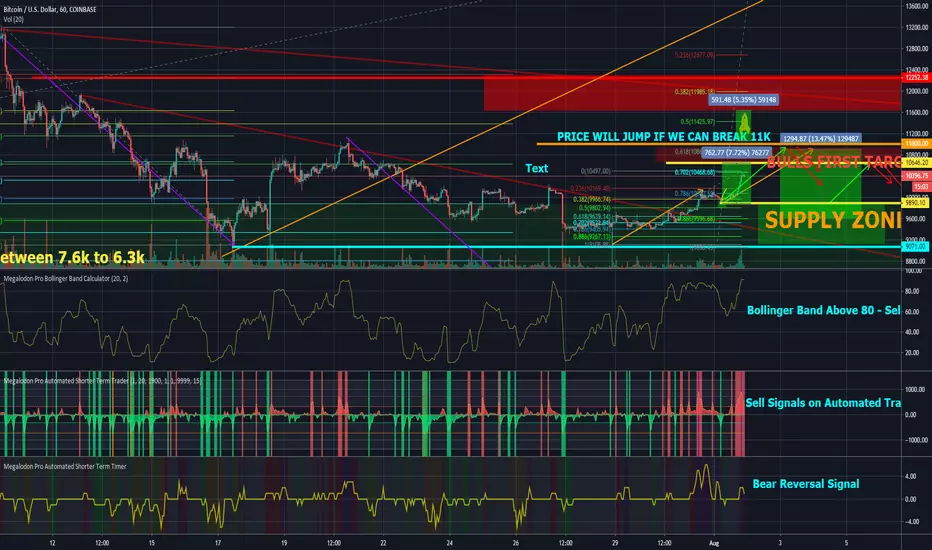The width and height of the screenshot is (932, 550).
Task: Select the red 'BULLS FIRST TARG' annotation
Action: click(x=834, y=162)
